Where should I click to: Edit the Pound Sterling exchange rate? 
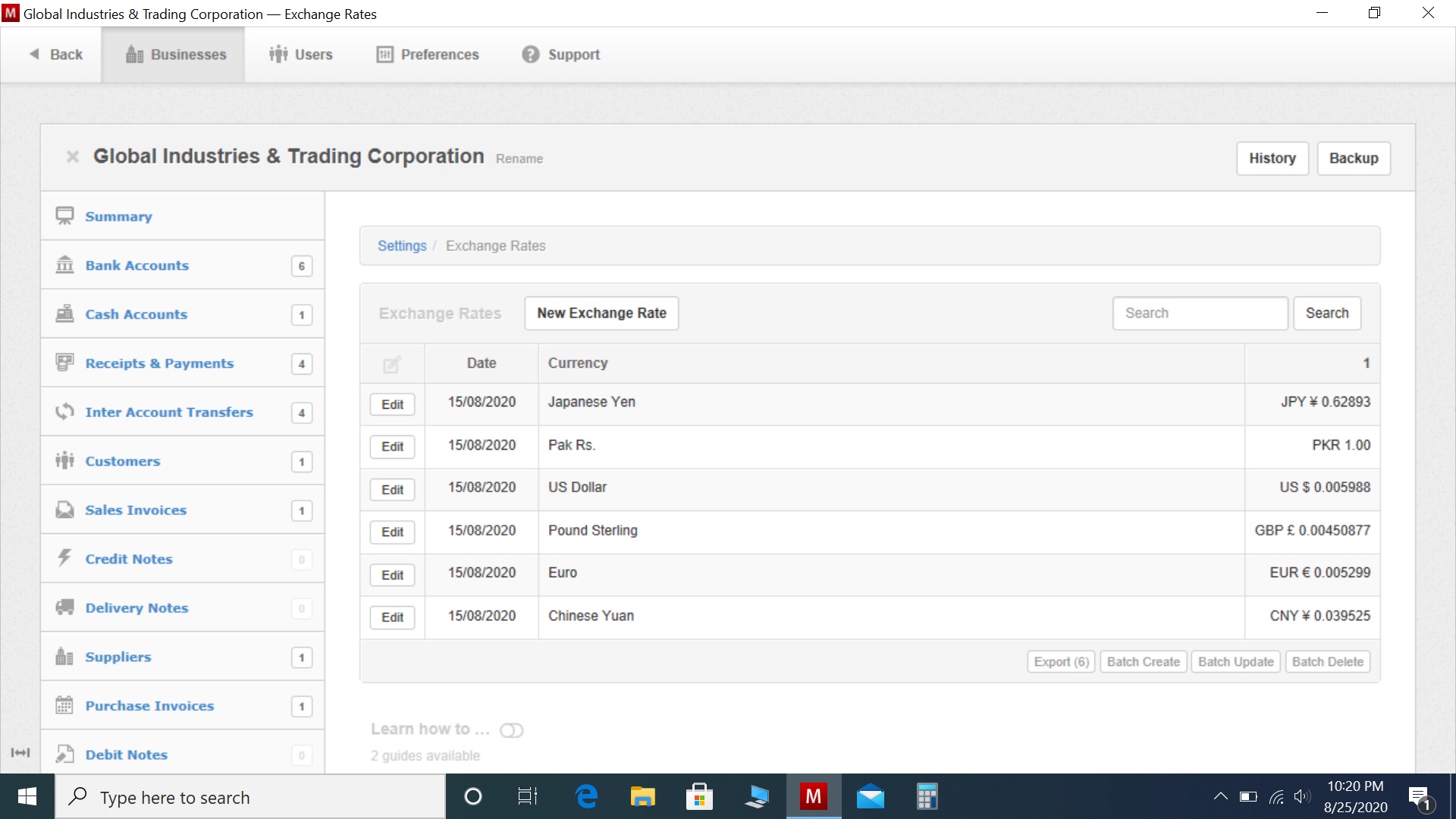click(392, 532)
